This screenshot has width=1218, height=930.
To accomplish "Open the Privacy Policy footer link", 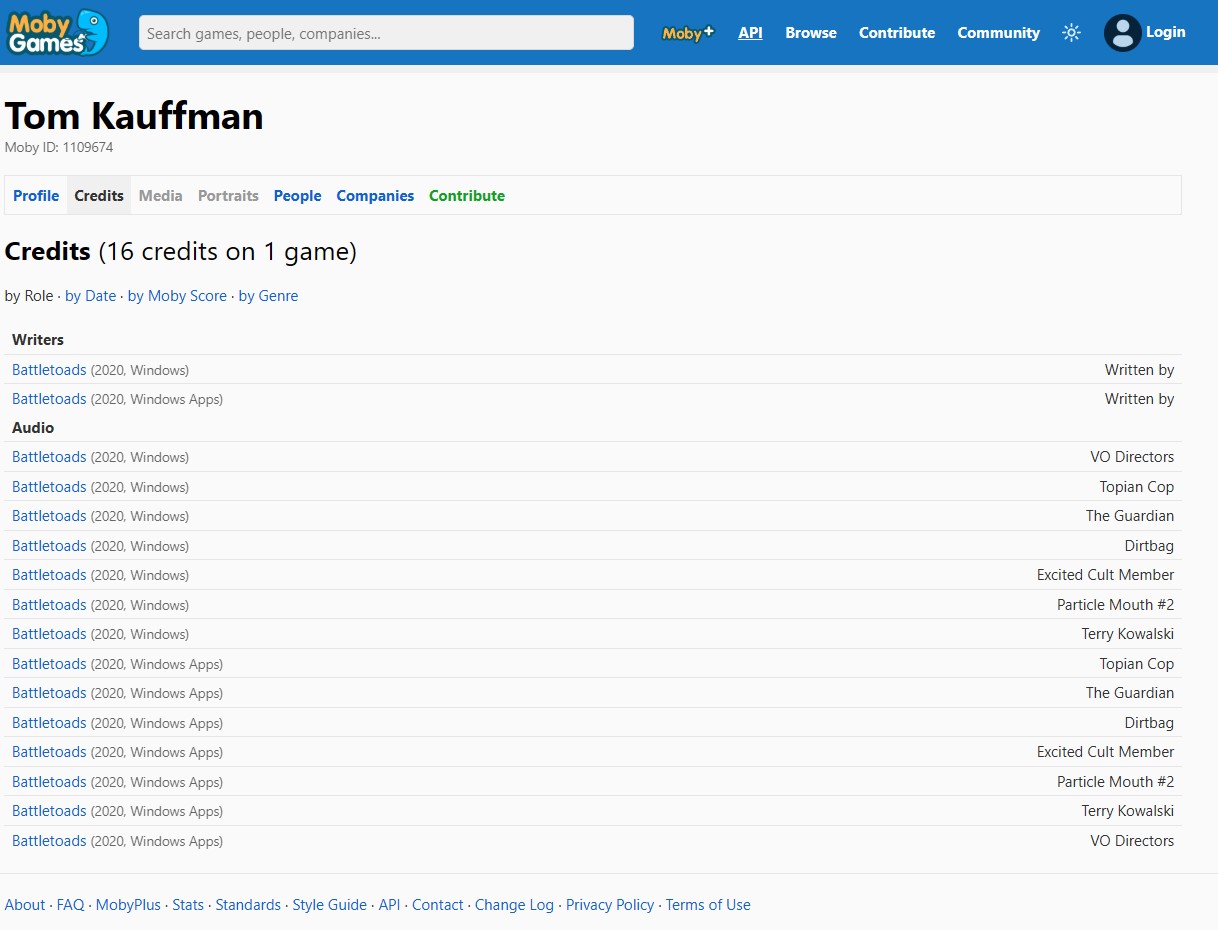I will click(x=610, y=905).
